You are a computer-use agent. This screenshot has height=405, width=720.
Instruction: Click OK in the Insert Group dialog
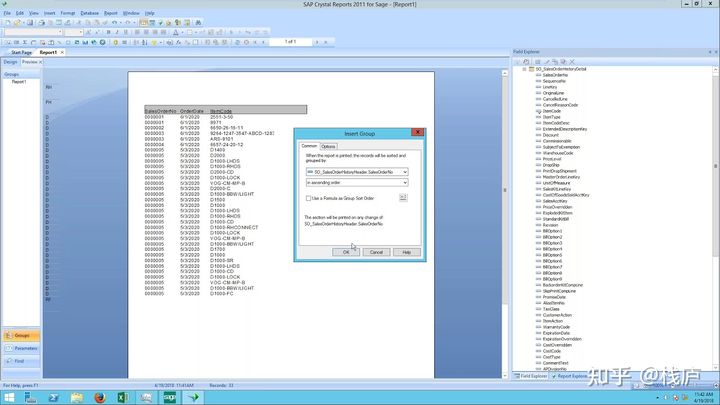point(346,252)
